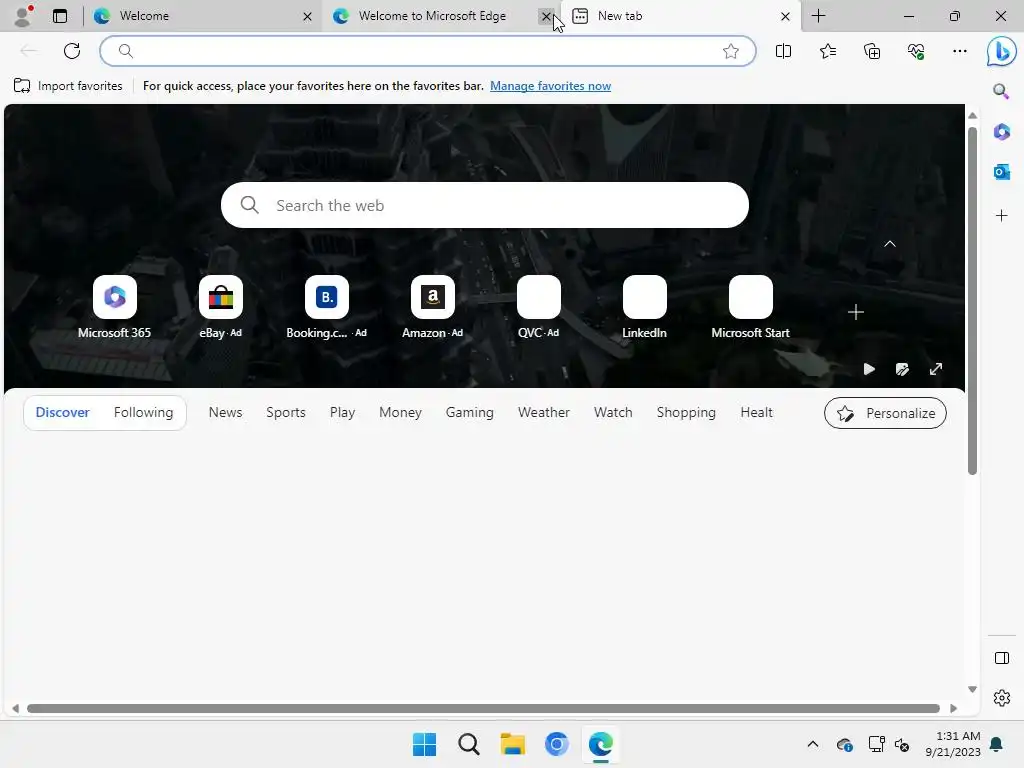
Task: Expand the background to full view
Action: click(936, 369)
